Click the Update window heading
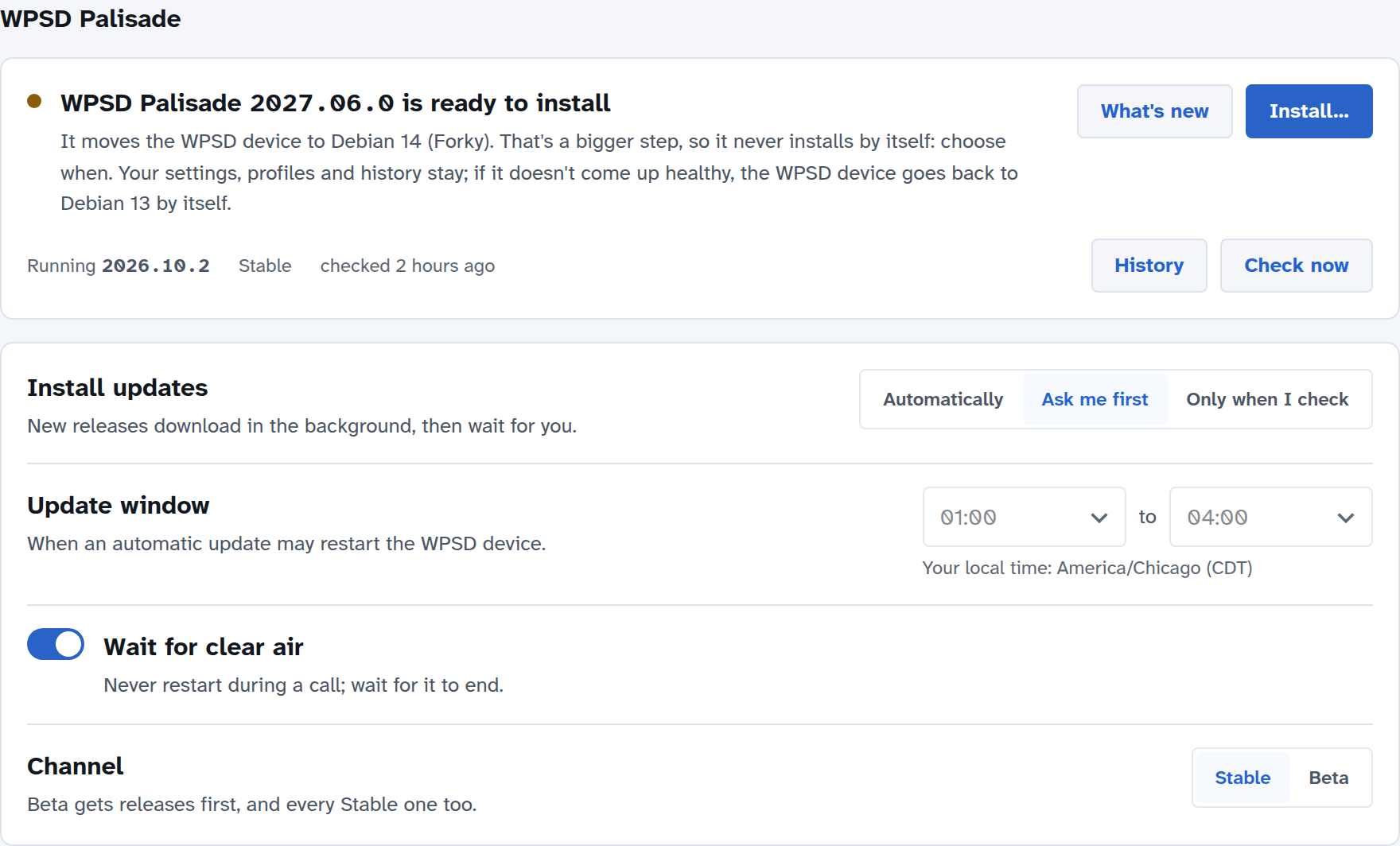 coord(119,505)
